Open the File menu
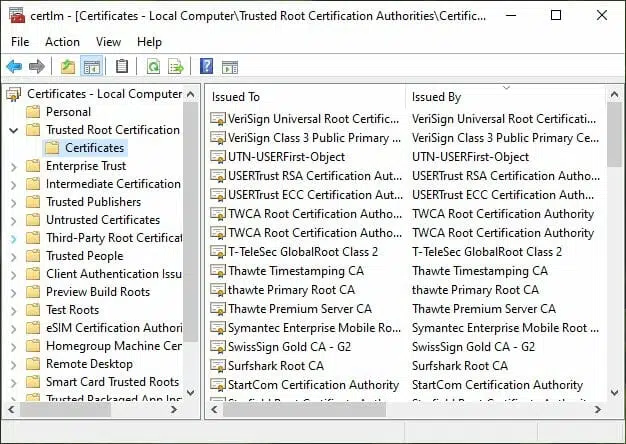The height and width of the screenshot is (444, 626). point(20,42)
